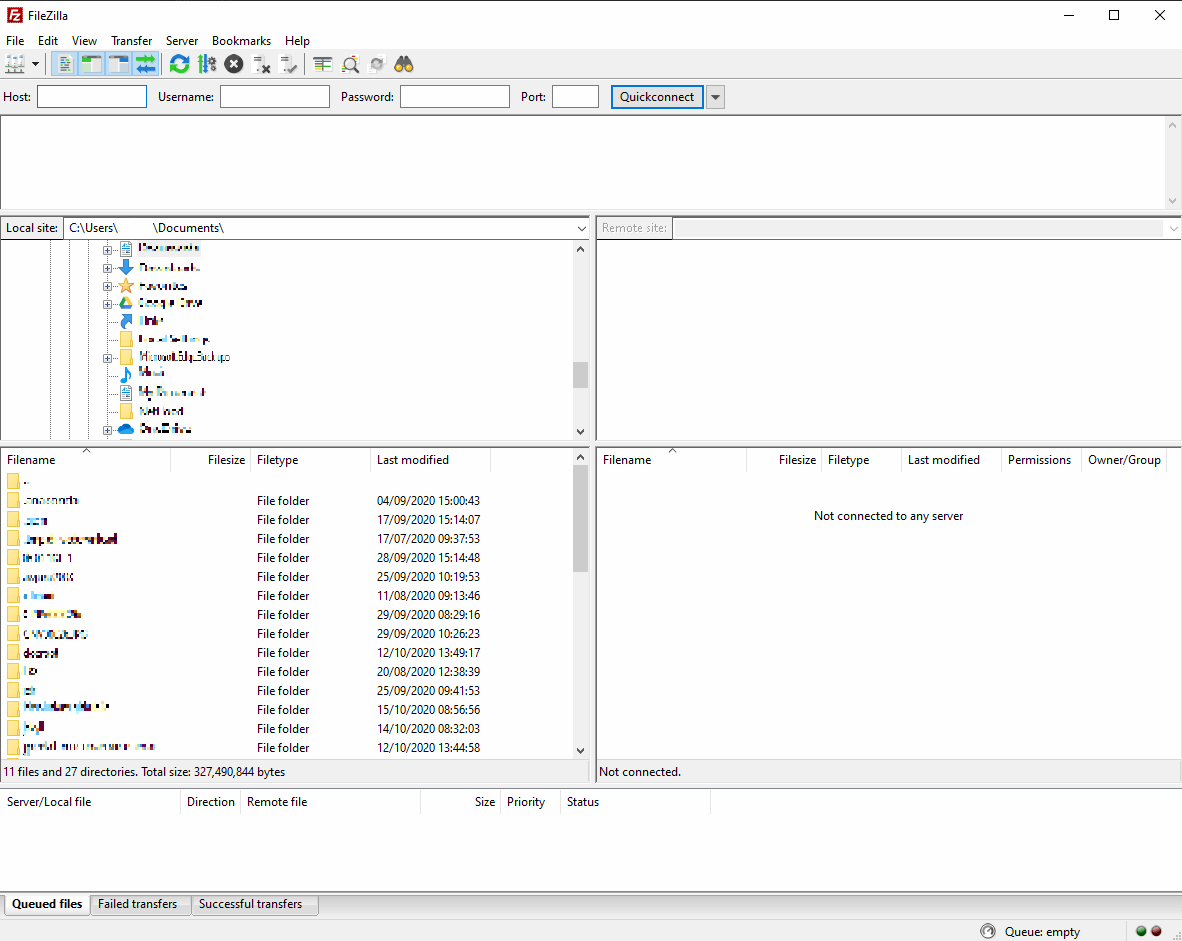Search for files using the binoculars icon
Screen dimensions: 1182x941
click(x=404, y=63)
